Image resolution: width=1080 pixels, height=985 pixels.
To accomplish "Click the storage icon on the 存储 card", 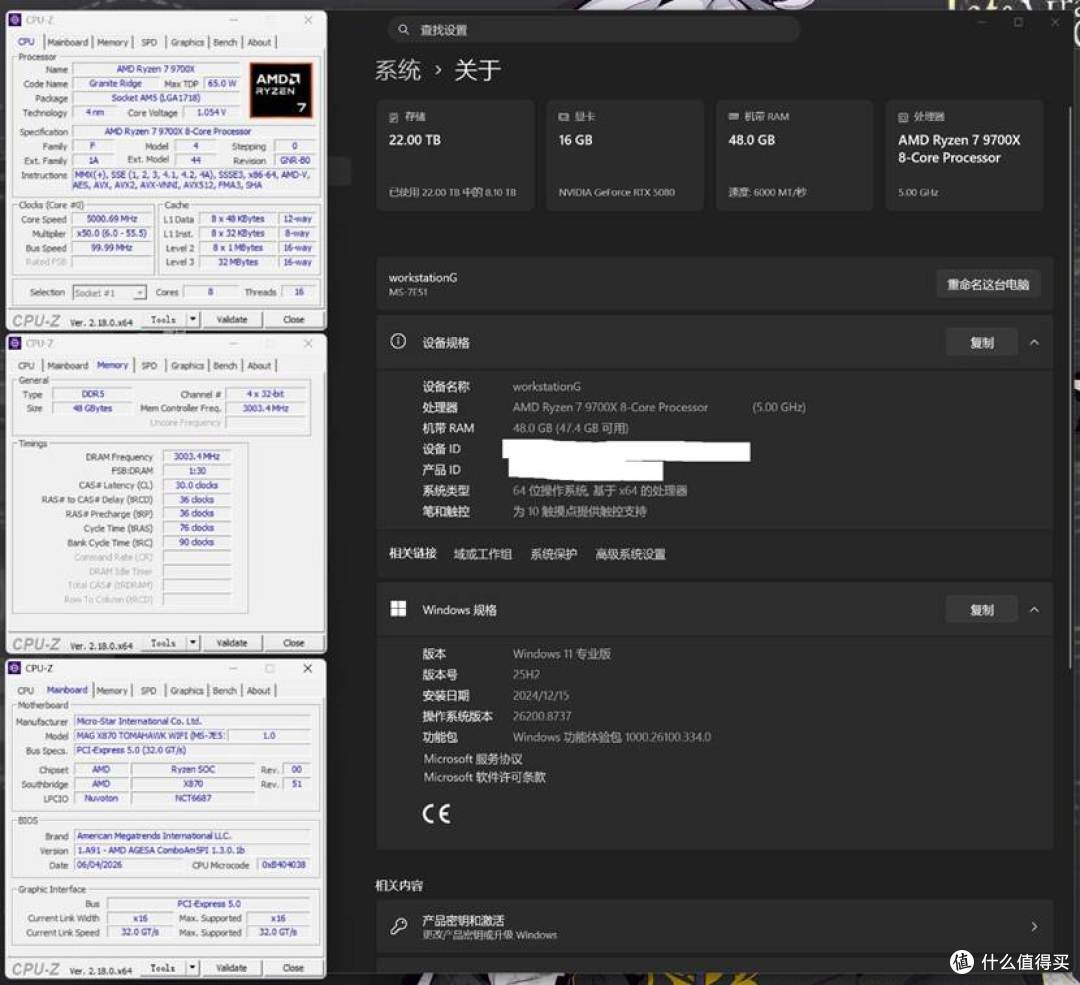I will (x=393, y=117).
